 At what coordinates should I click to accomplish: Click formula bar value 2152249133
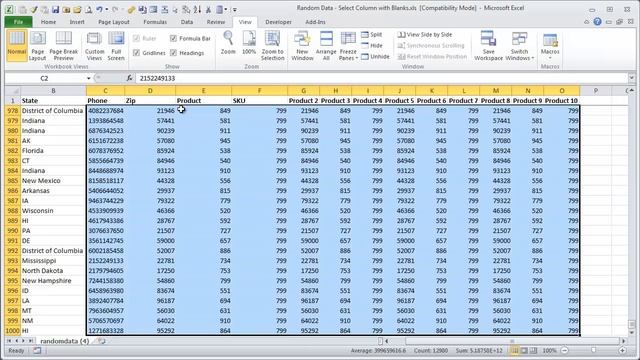tap(157, 78)
